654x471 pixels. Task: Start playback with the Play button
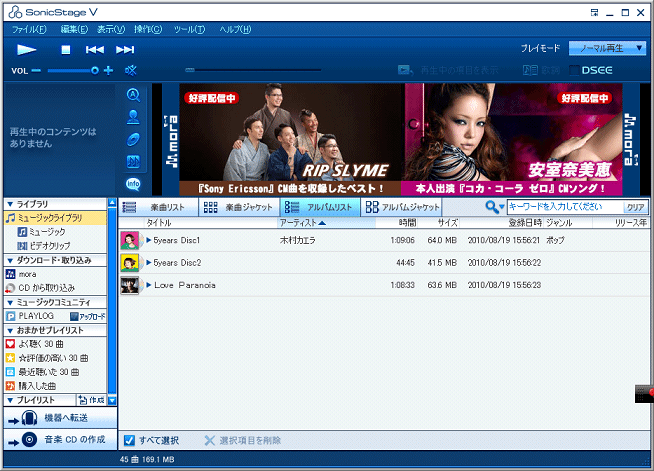[x=27, y=50]
